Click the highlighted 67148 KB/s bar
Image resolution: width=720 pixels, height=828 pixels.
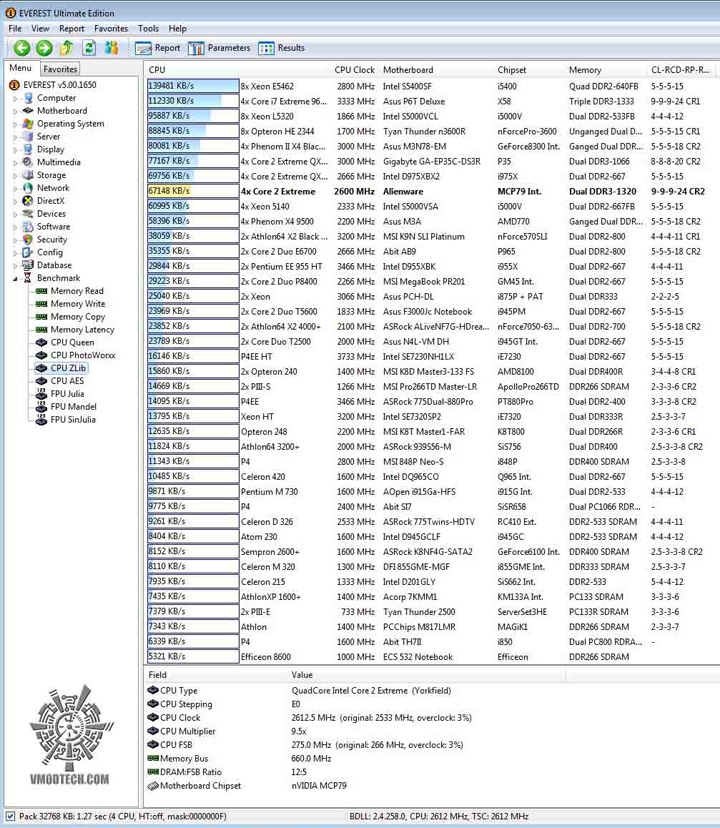(193, 191)
